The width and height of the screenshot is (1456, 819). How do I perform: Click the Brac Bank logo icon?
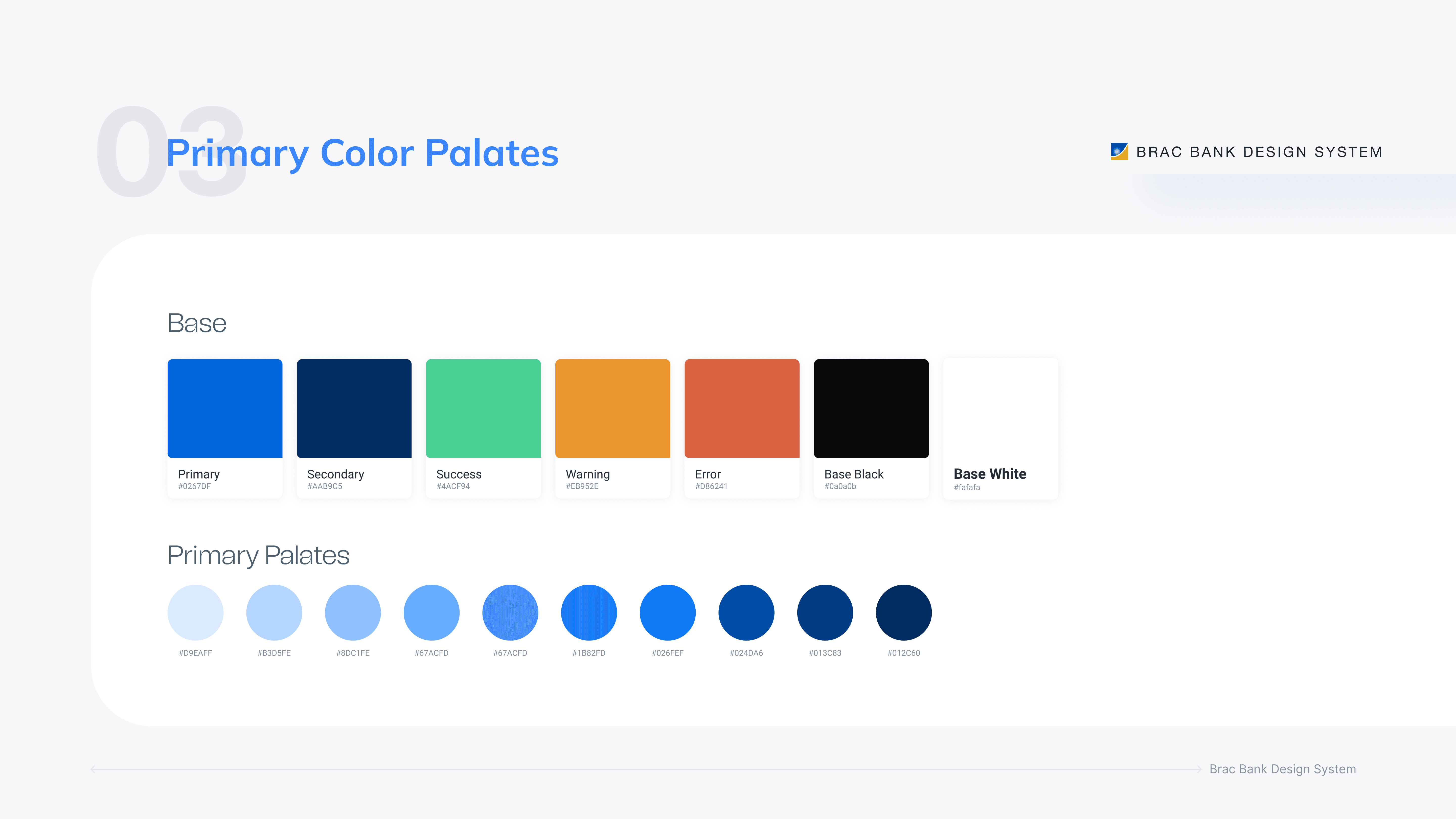pyautogui.click(x=1119, y=151)
